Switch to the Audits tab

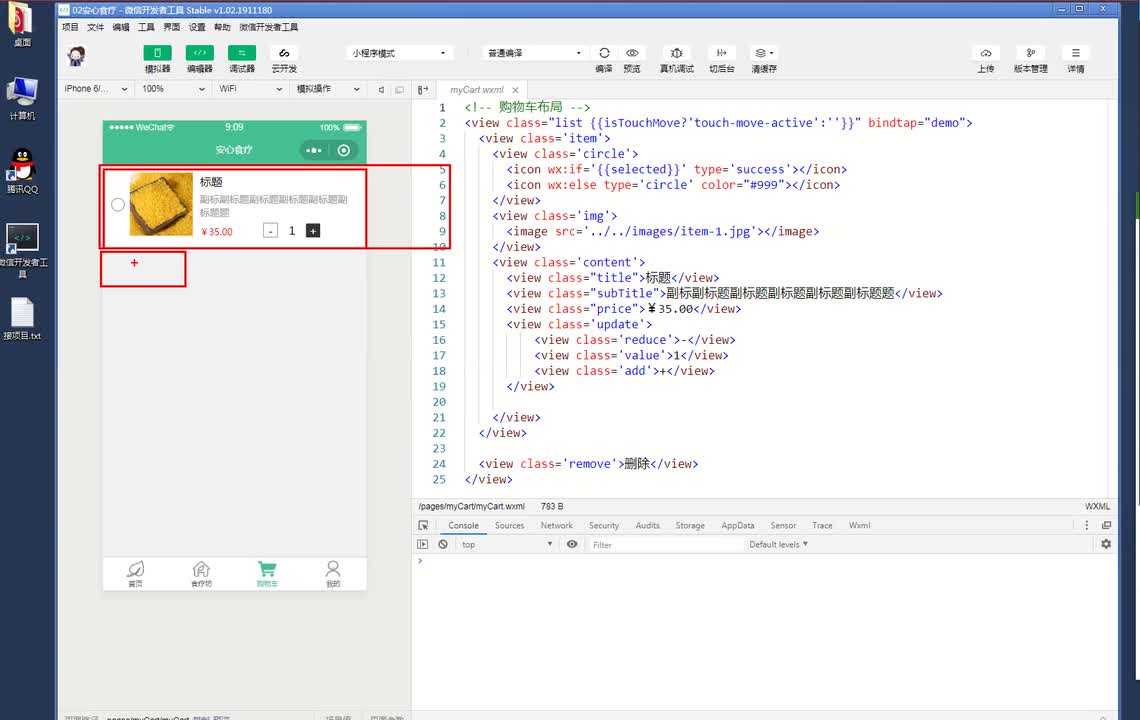(647, 525)
